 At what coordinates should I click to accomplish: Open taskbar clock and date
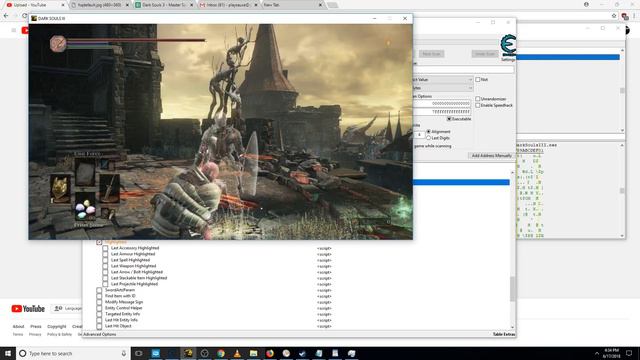611,353
